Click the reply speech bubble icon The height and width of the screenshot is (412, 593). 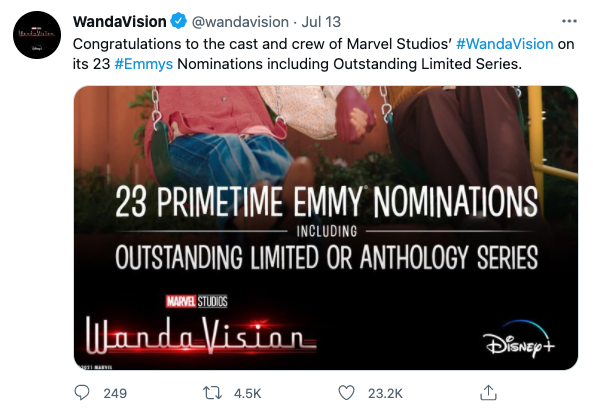pos(82,393)
